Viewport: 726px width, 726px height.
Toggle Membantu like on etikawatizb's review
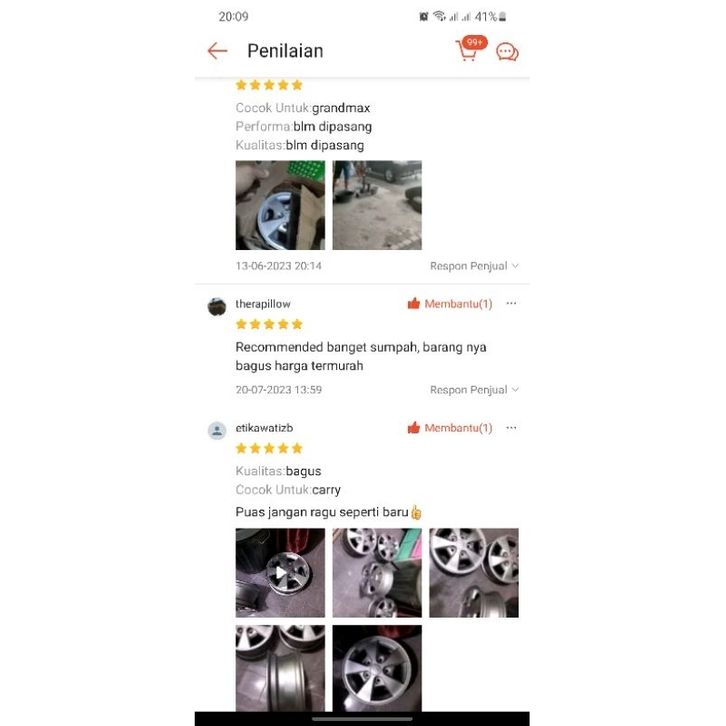(450, 428)
